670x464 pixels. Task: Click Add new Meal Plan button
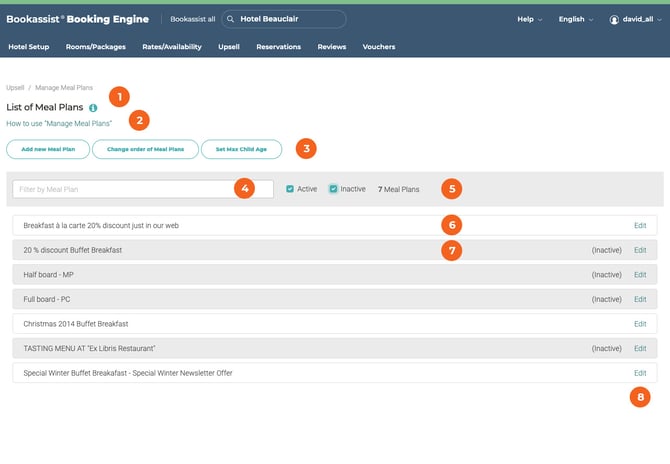(47, 149)
